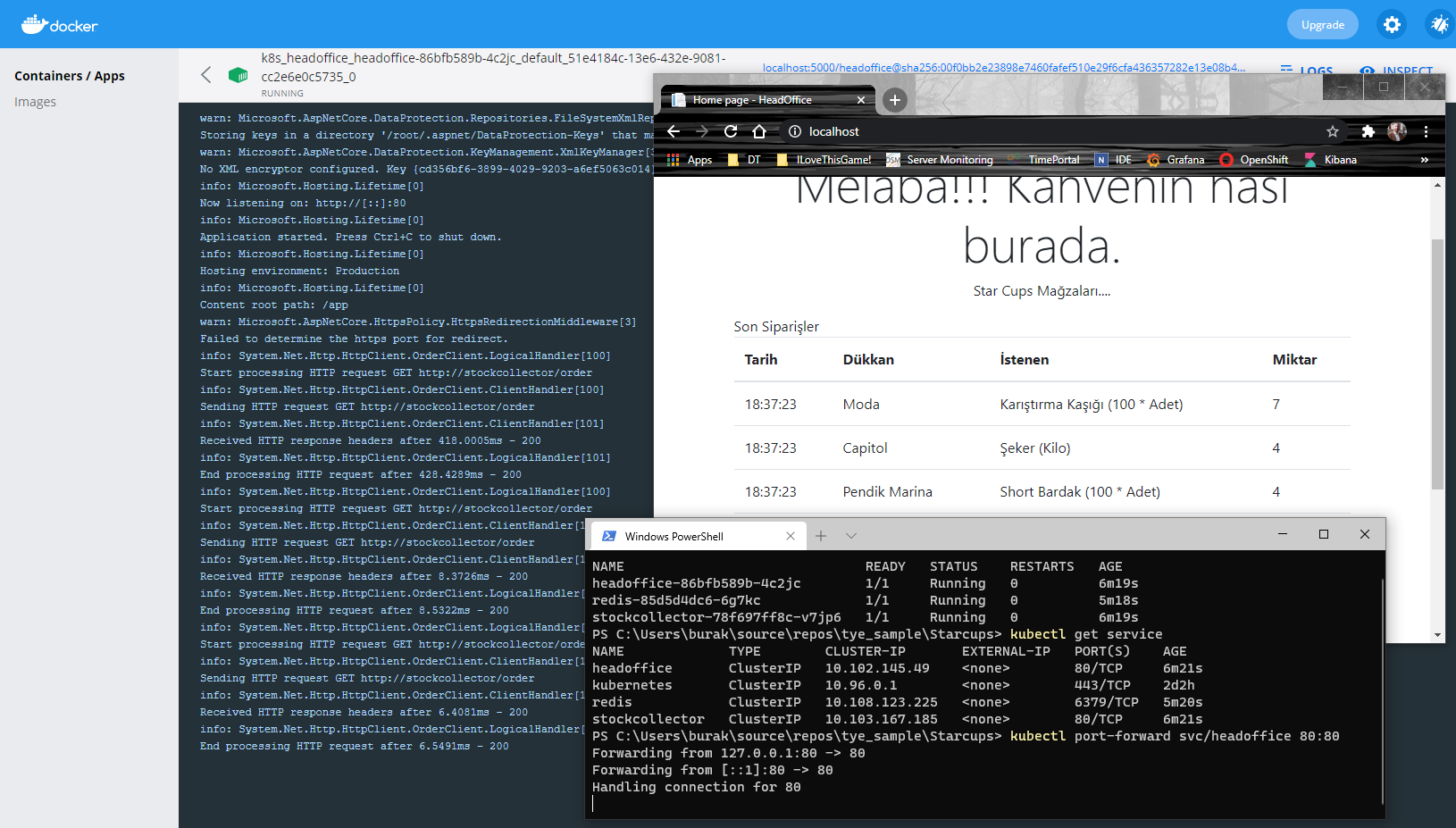
Task: Open Docker Desktop settings gear
Action: point(1391,24)
